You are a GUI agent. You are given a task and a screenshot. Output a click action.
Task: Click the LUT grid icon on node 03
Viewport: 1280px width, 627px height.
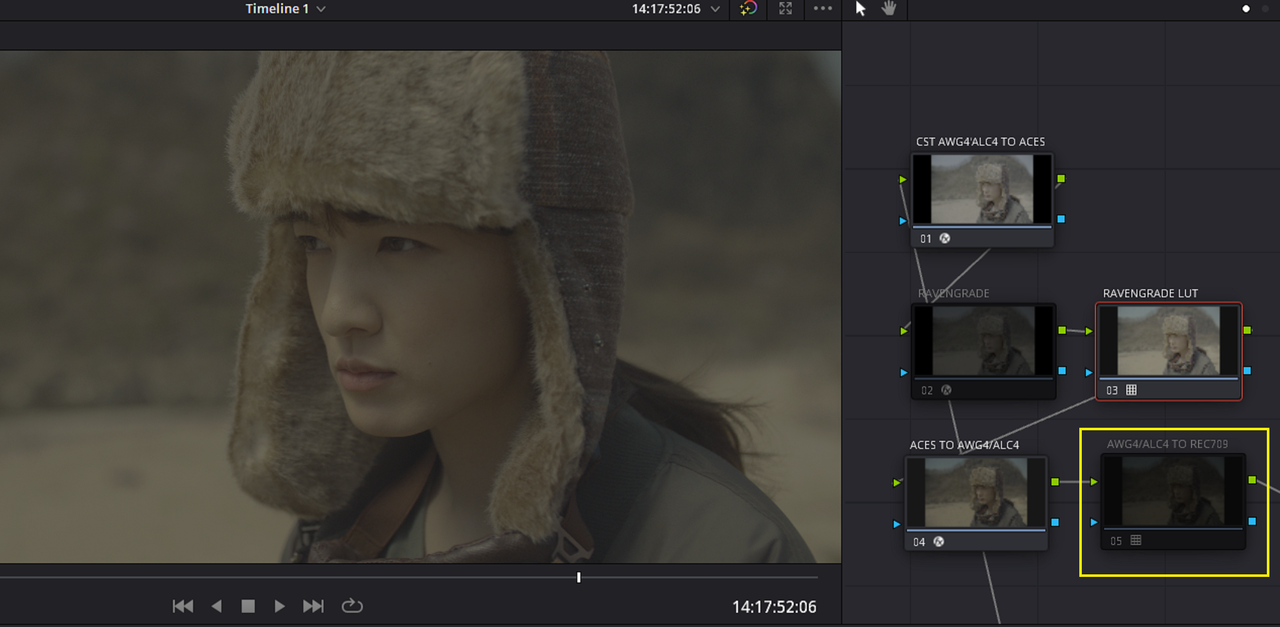(x=1131, y=390)
